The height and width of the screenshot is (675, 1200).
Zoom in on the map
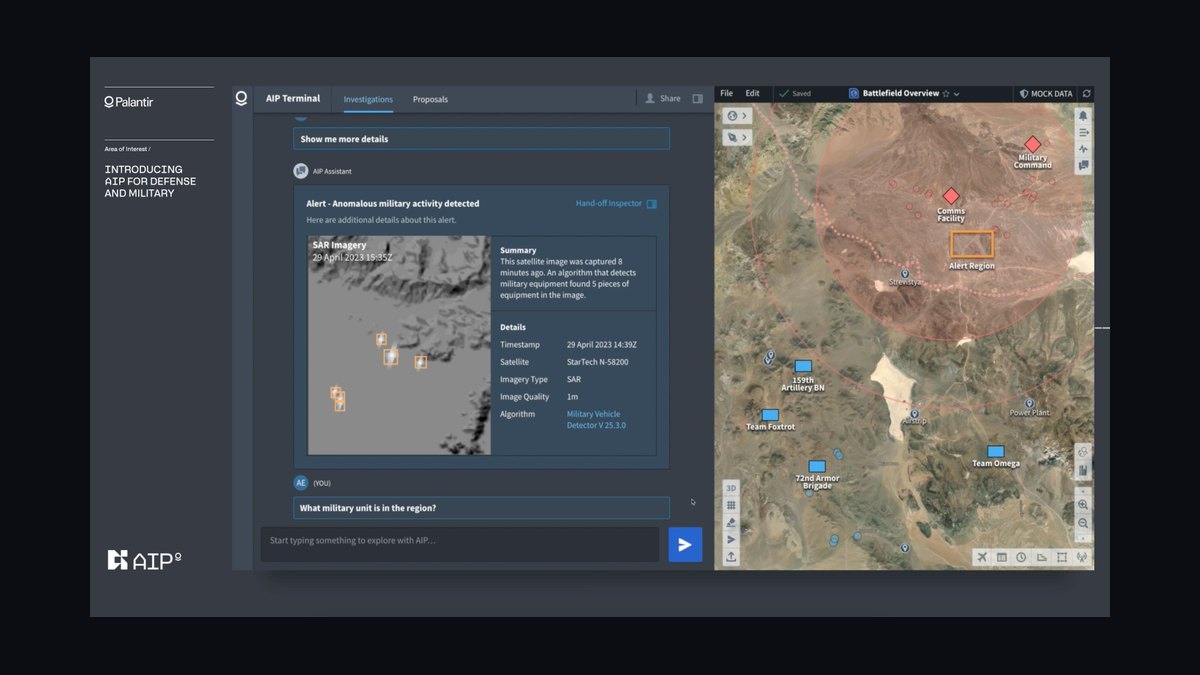(x=1083, y=506)
